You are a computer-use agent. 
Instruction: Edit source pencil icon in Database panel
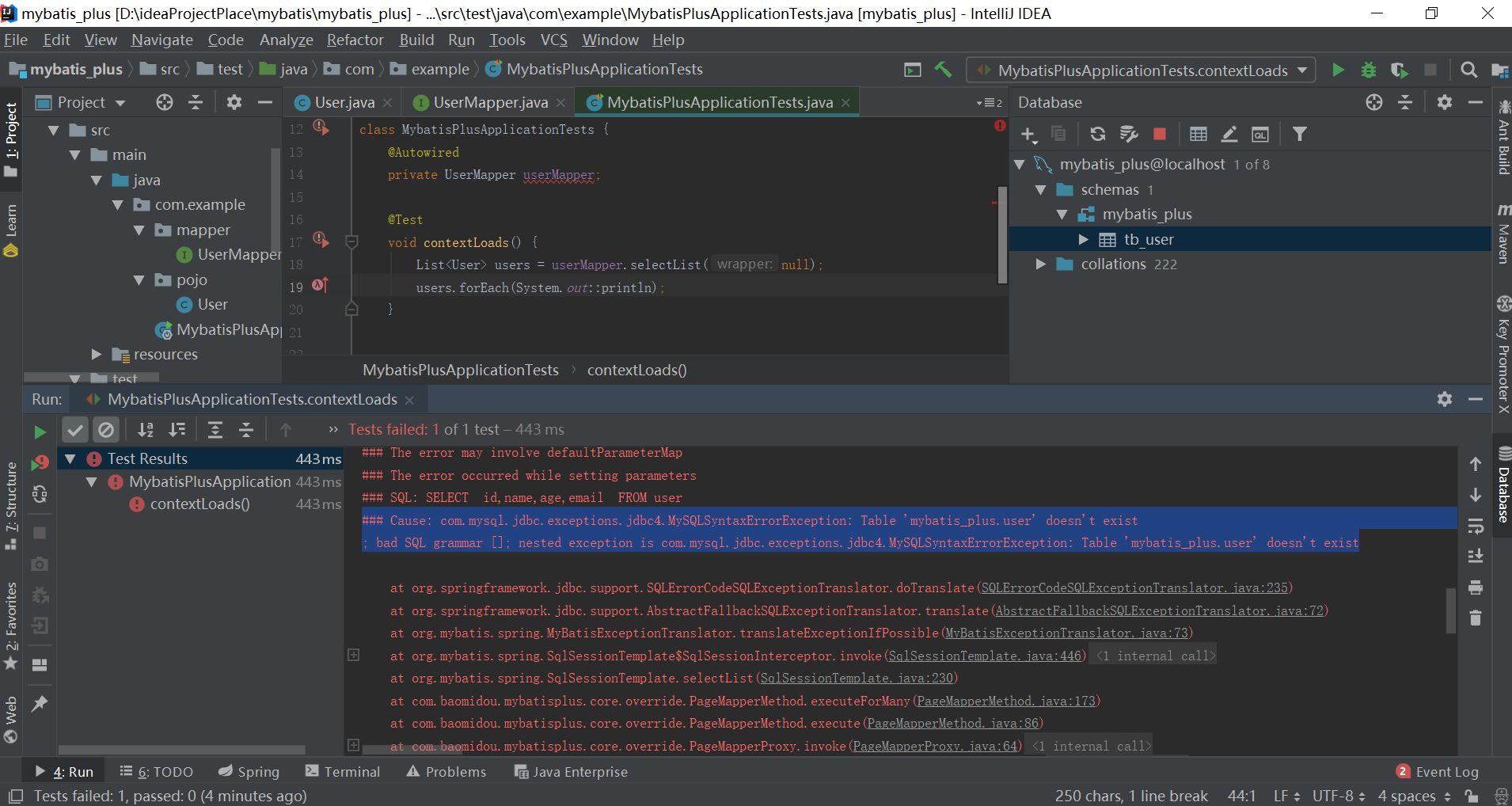[x=1229, y=135]
